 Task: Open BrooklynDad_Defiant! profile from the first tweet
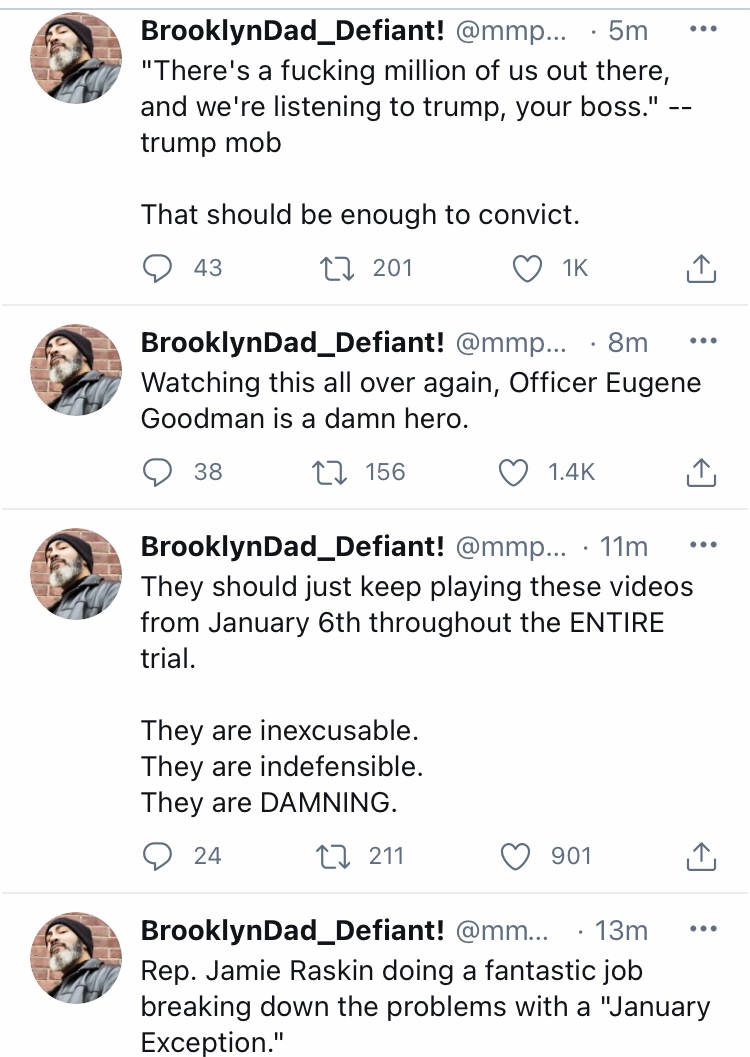click(x=292, y=30)
